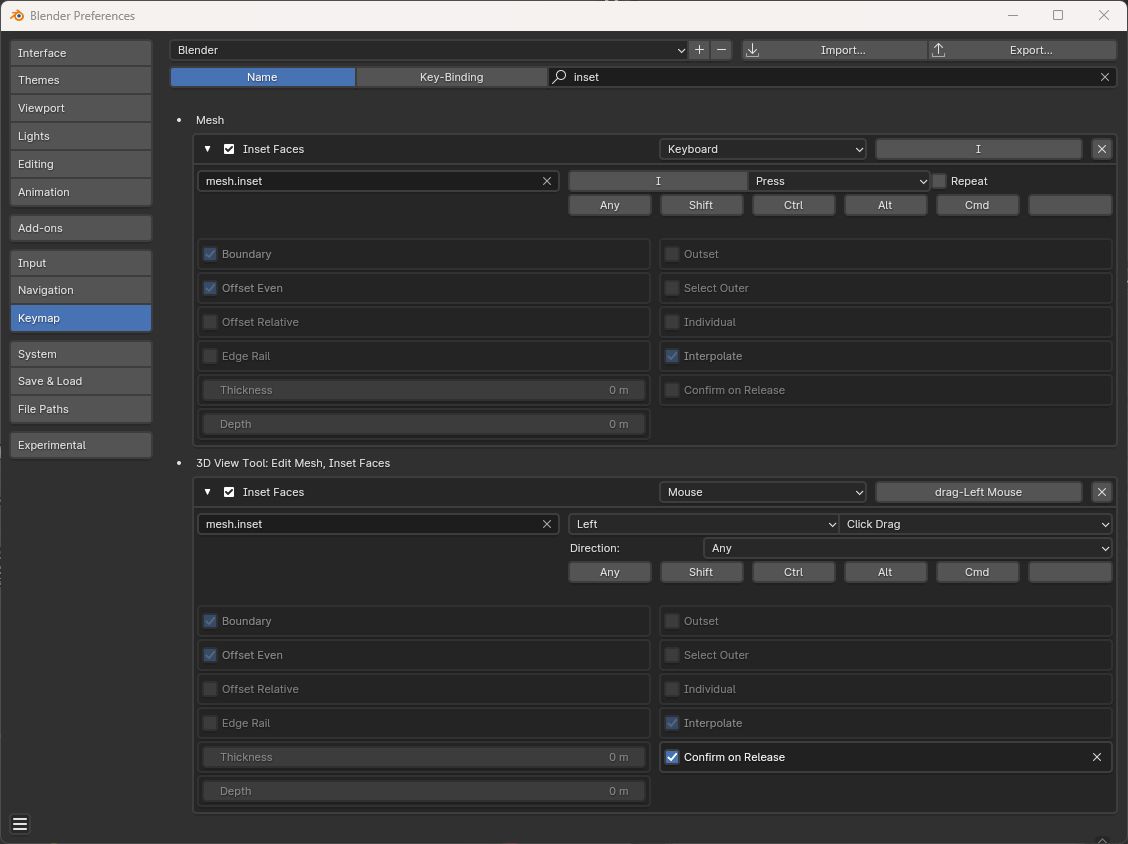1128x844 pixels.
Task: Enable Select Outer in Mesh Inset Faces
Action: pos(672,288)
